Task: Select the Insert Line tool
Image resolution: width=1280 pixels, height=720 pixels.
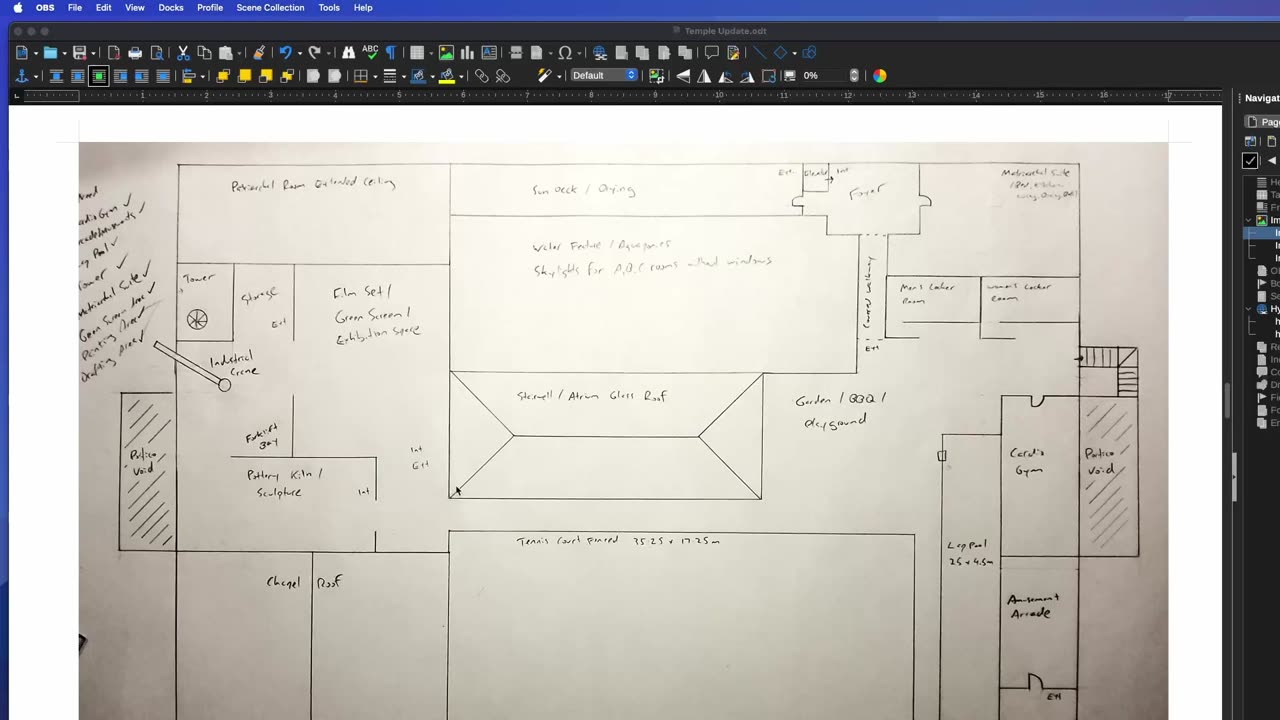Action: point(759,52)
